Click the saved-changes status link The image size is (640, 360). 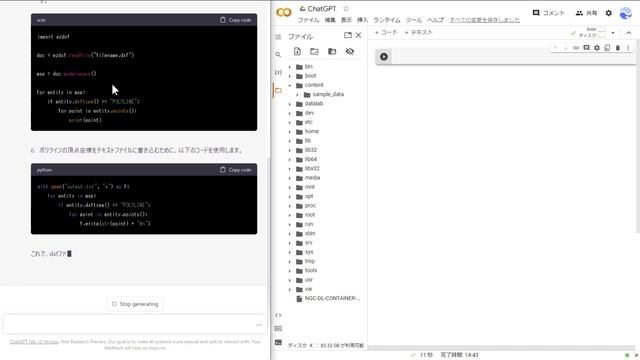tap(484, 20)
